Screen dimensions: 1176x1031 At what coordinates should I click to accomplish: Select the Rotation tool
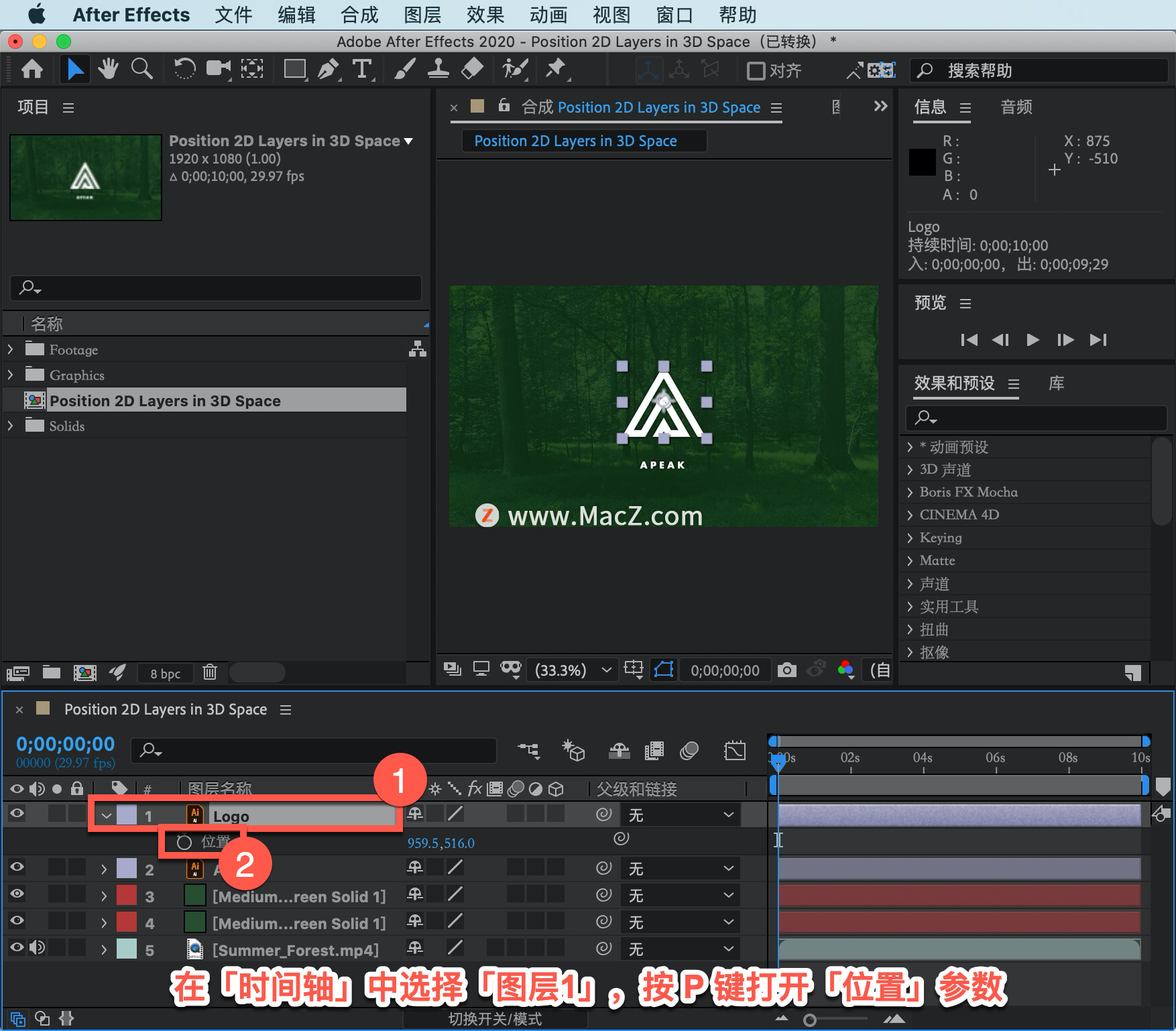coord(184,69)
